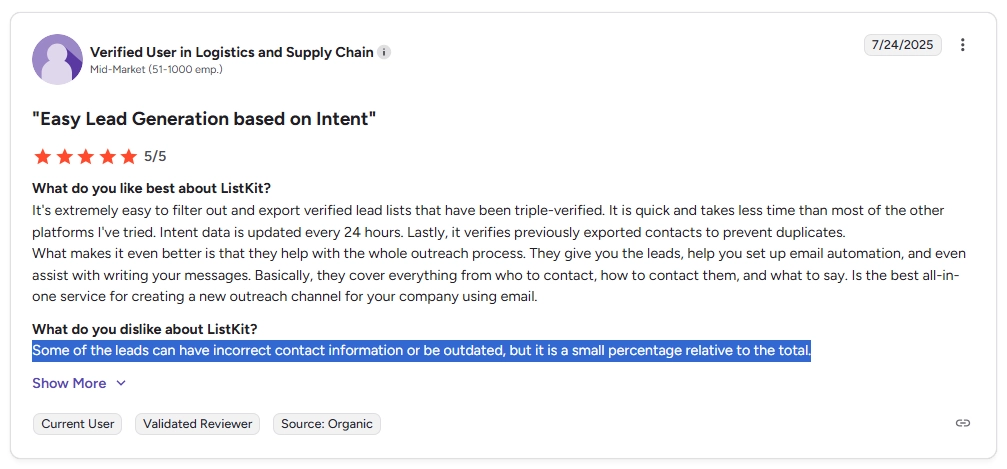Viewport: 1007px width, 469px height.
Task: Select the Current User tag
Action: 78,424
